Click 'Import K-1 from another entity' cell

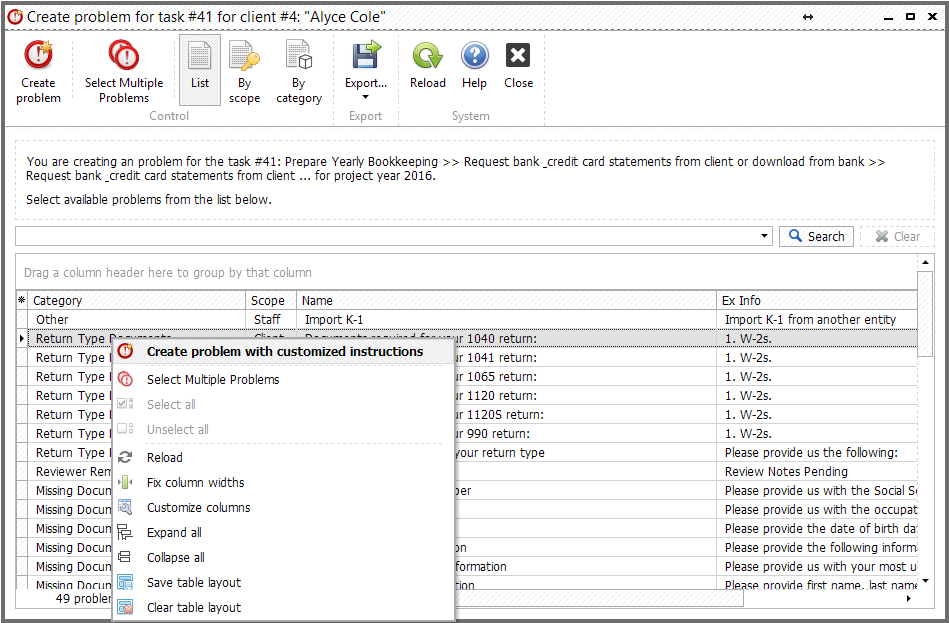pos(817,320)
